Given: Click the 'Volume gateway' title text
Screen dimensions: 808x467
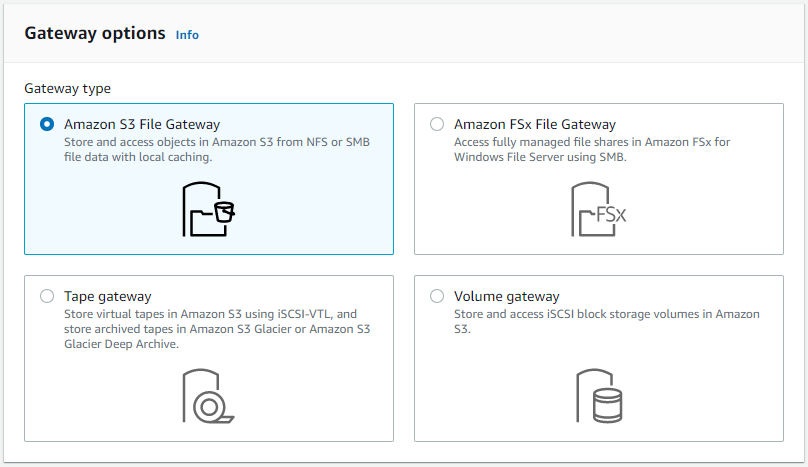Looking at the screenshot, I should pyautogui.click(x=507, y=296).
